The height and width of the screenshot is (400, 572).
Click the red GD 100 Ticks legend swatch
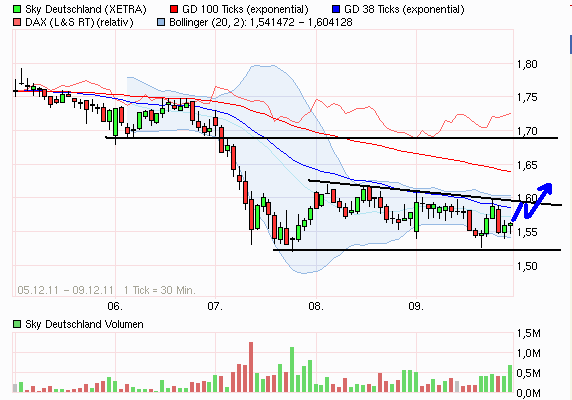tap(174, 9)
